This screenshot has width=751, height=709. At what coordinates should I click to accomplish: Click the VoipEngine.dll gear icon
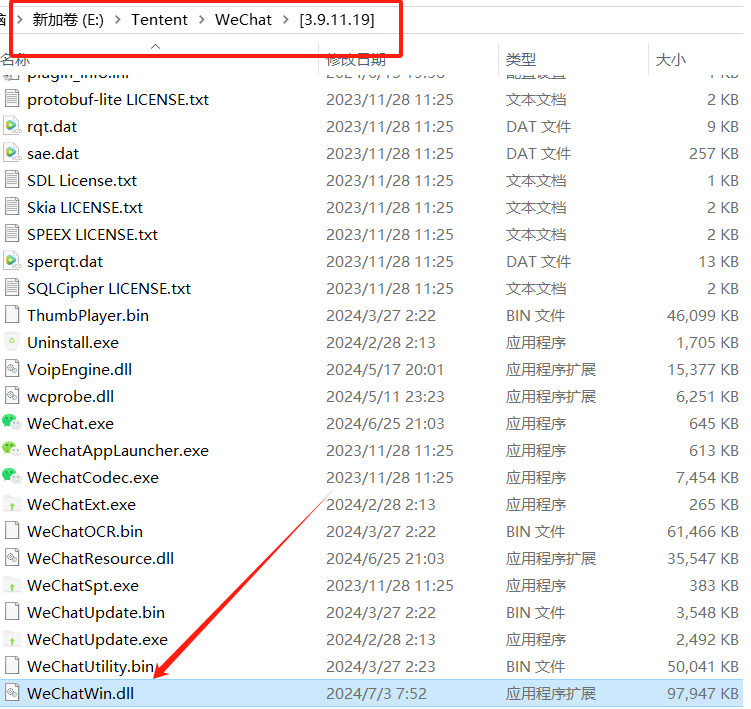(x=12, y=369)
